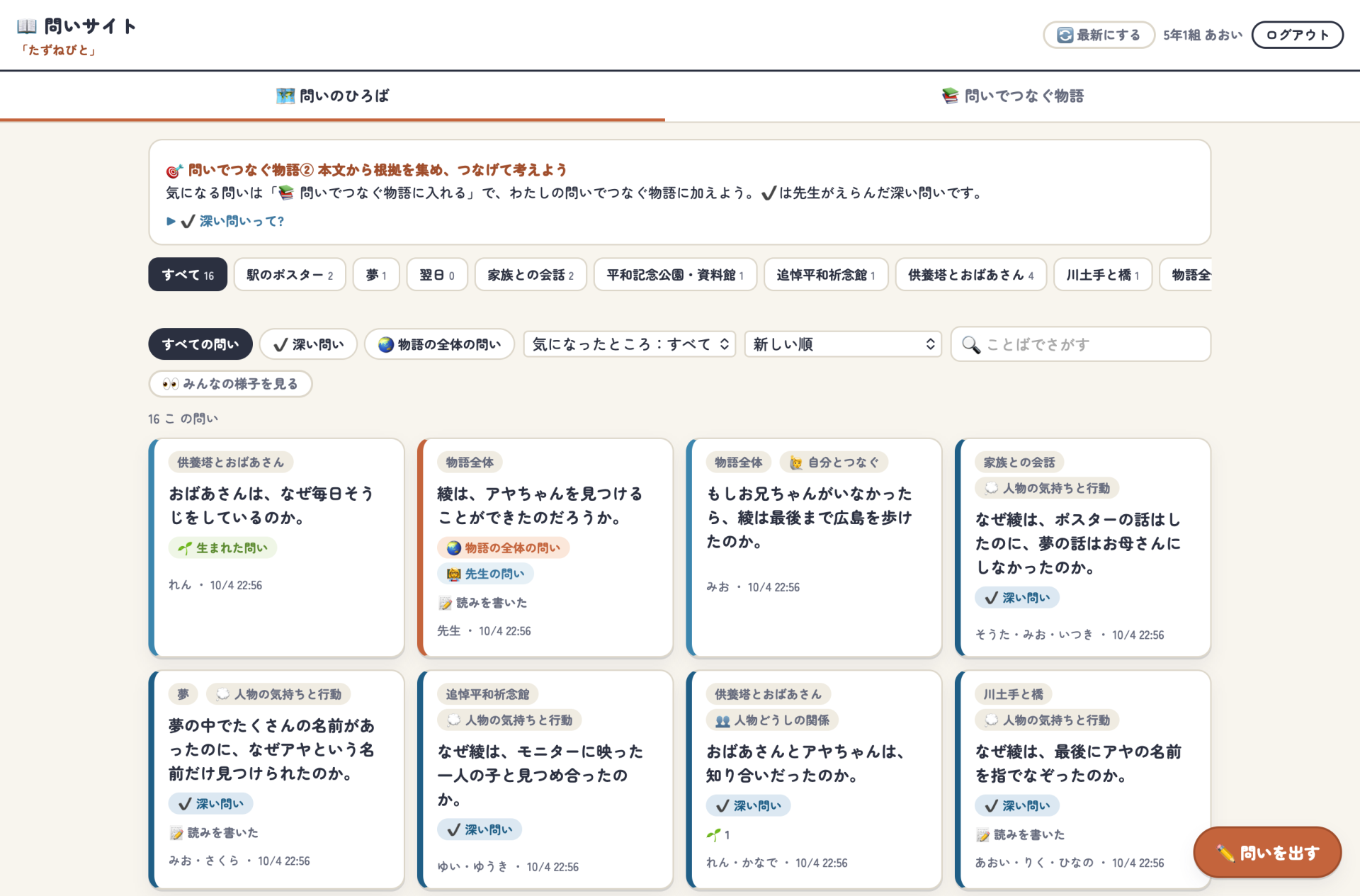Filter by 夢 scene chip
The width and height of the screenshot is (1360, 896).
tap(376, 275)
